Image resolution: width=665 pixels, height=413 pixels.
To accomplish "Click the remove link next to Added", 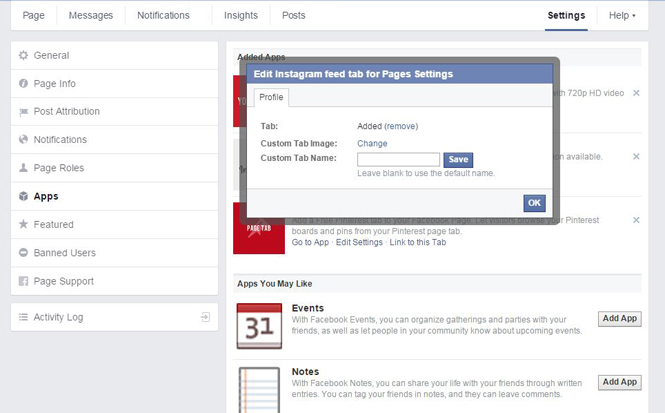I will pyautogui.click(x=401, y=126).
